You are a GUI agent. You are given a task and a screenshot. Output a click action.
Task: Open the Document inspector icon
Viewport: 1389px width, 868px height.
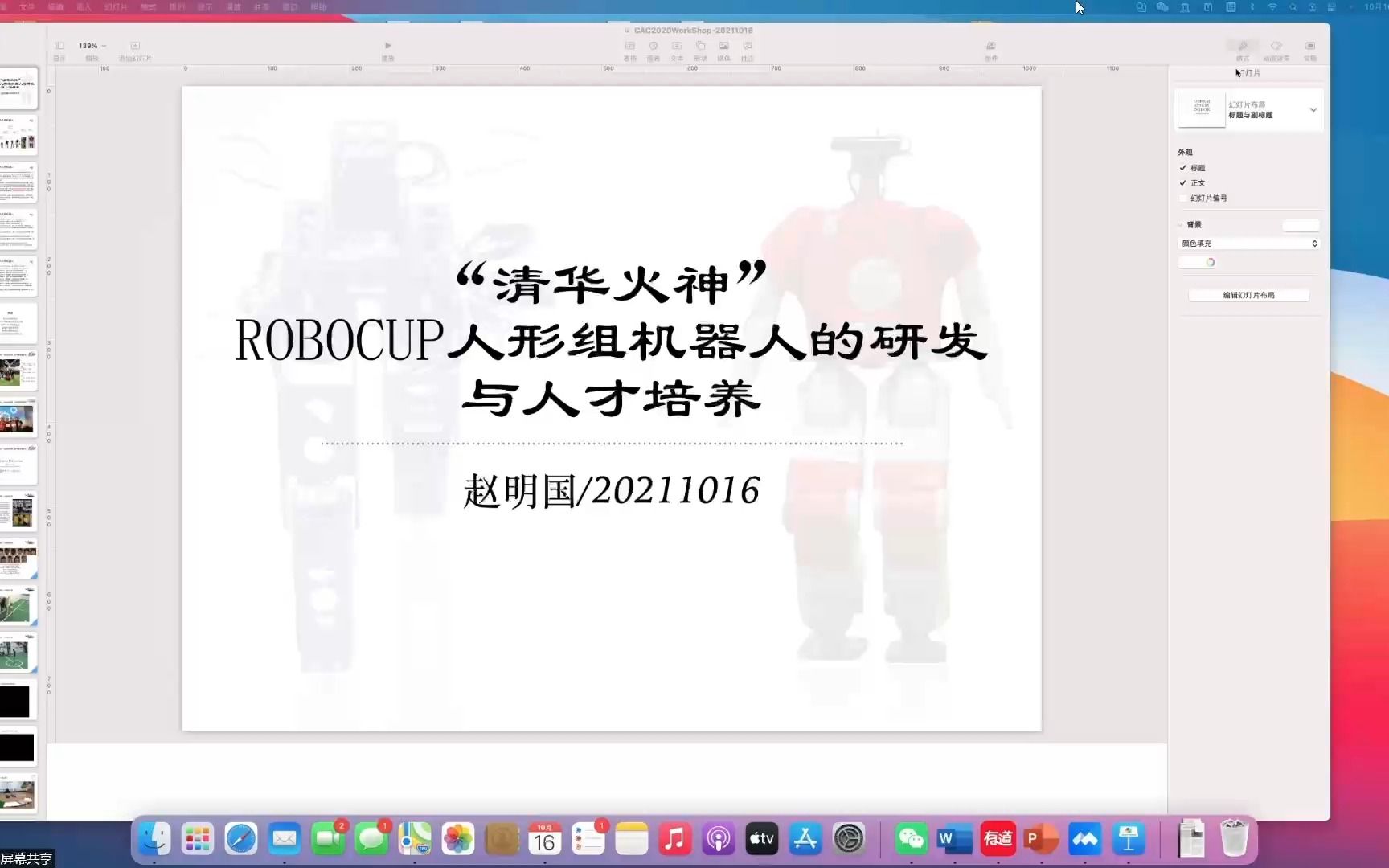click(1310, 46)
